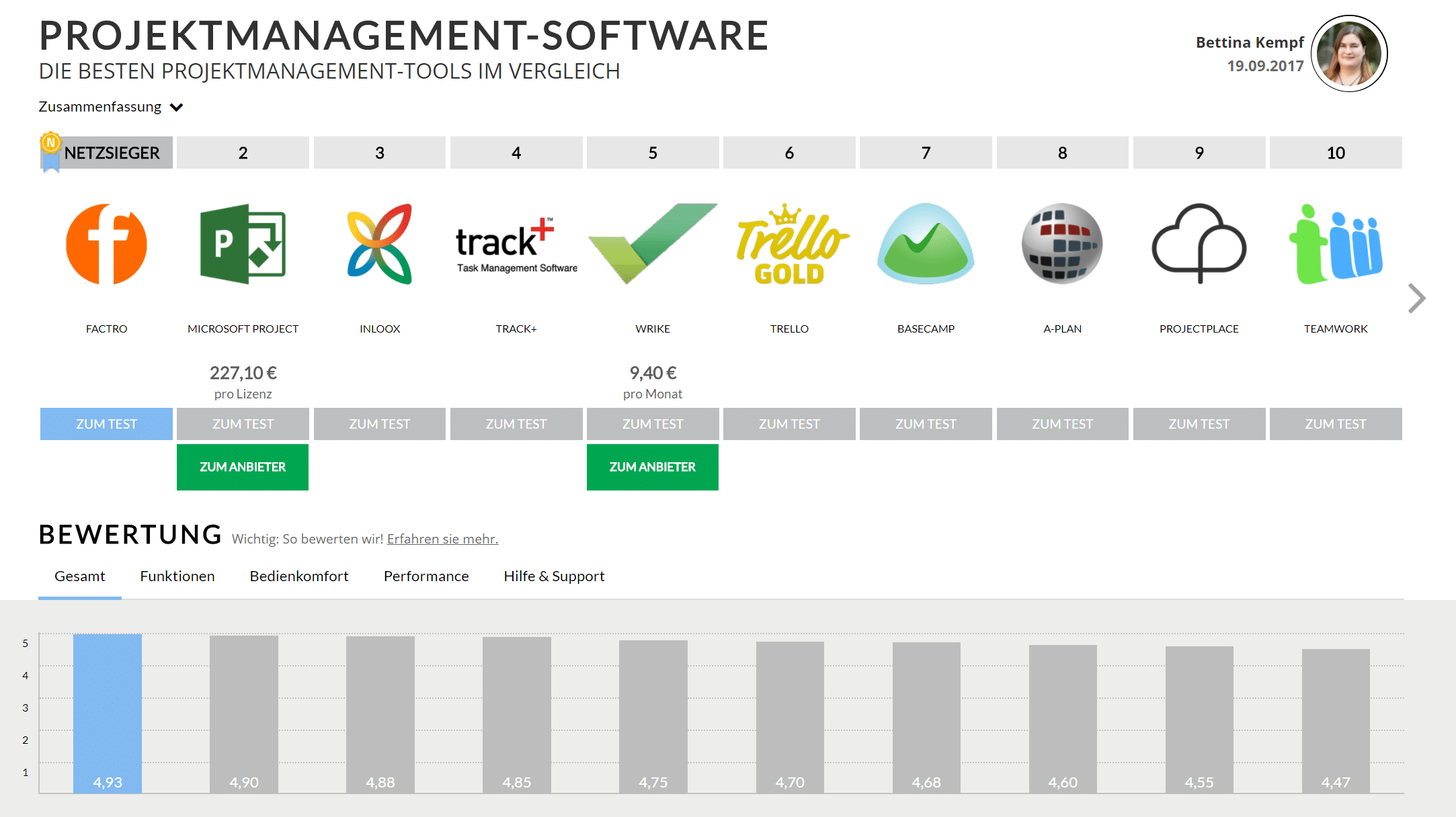Open the Teamwork people logo
Image resolution: width=1456 pixels, height=817 pixels.
1336,244
